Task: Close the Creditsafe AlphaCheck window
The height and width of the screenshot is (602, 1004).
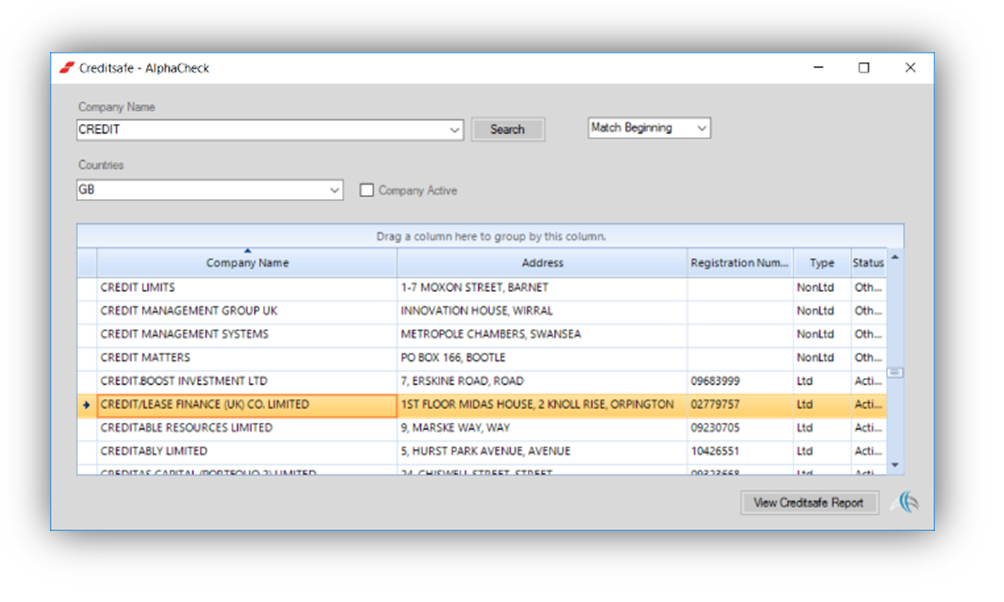Action: pyautogui.click(x=910, y=68)
